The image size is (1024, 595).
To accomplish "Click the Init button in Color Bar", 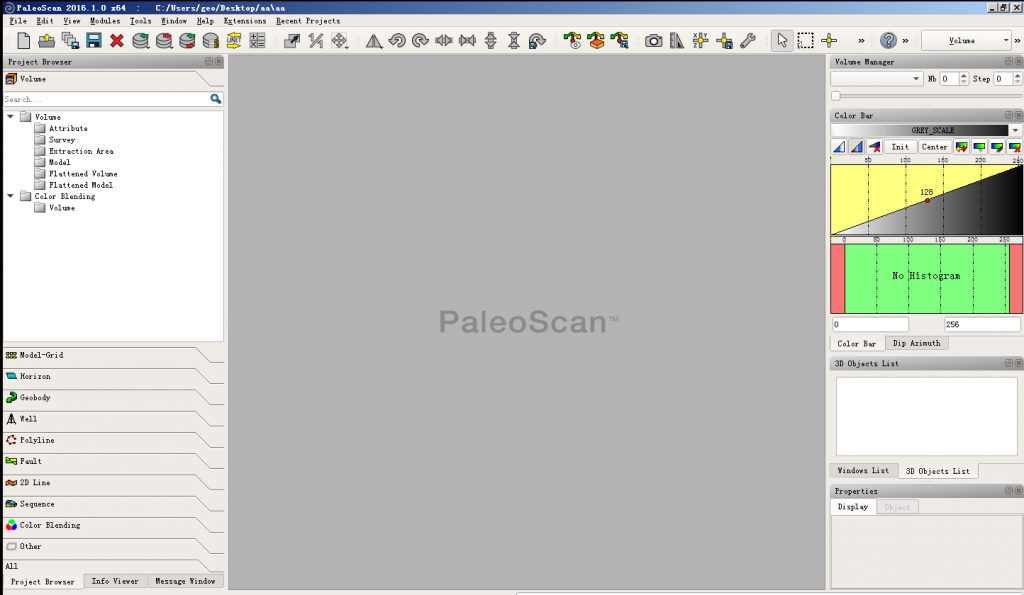I will pyautogui.click(x=900, y=147).
